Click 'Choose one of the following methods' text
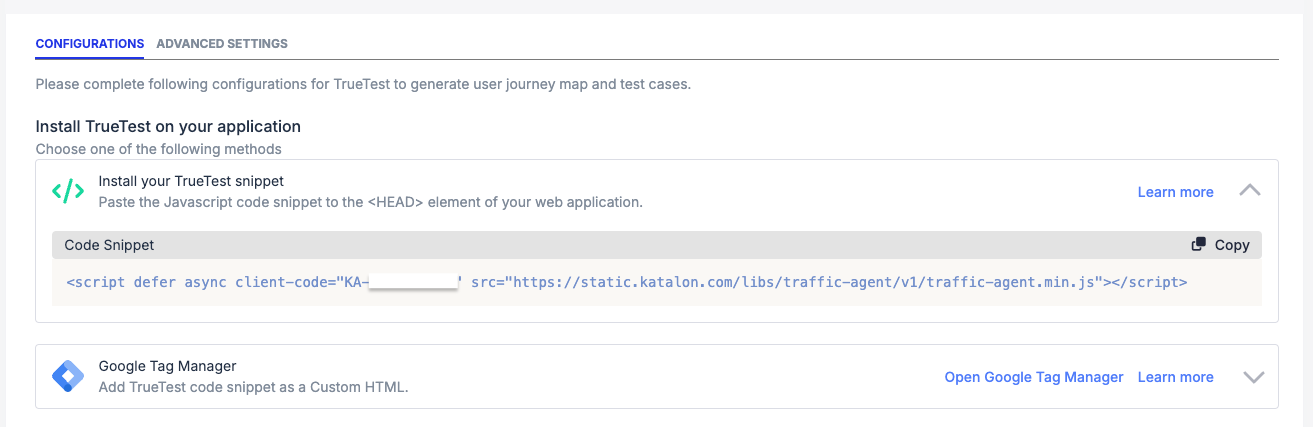 [158, 149]
